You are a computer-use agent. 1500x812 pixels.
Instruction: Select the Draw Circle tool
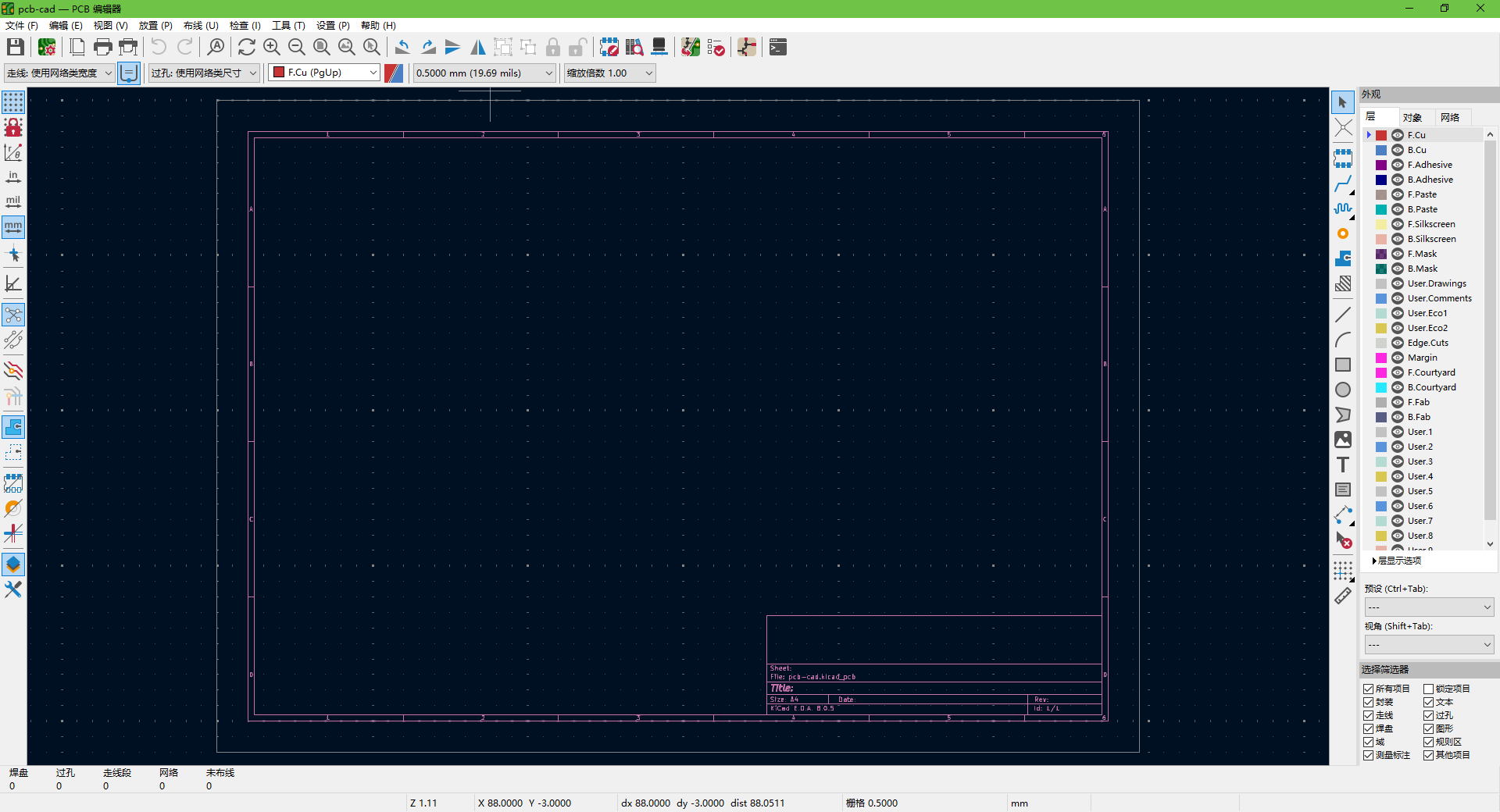pos(1342,390)
